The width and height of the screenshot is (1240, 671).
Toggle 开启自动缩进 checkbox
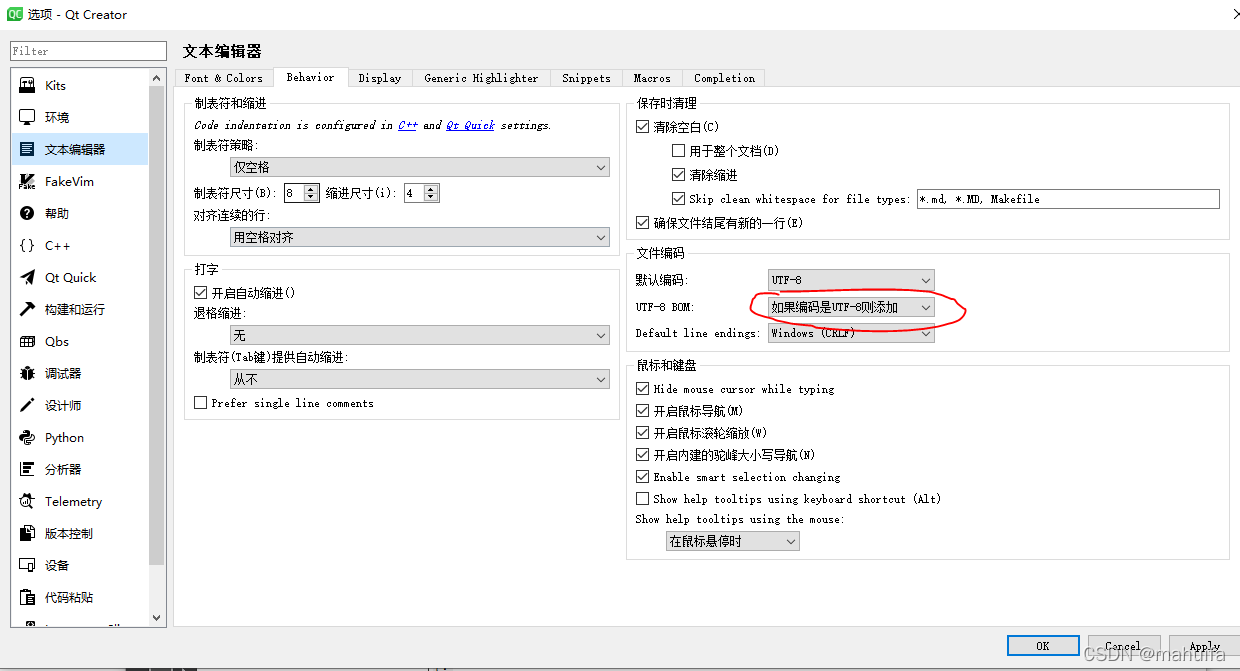pyautogui.click(x=201, y=293)
